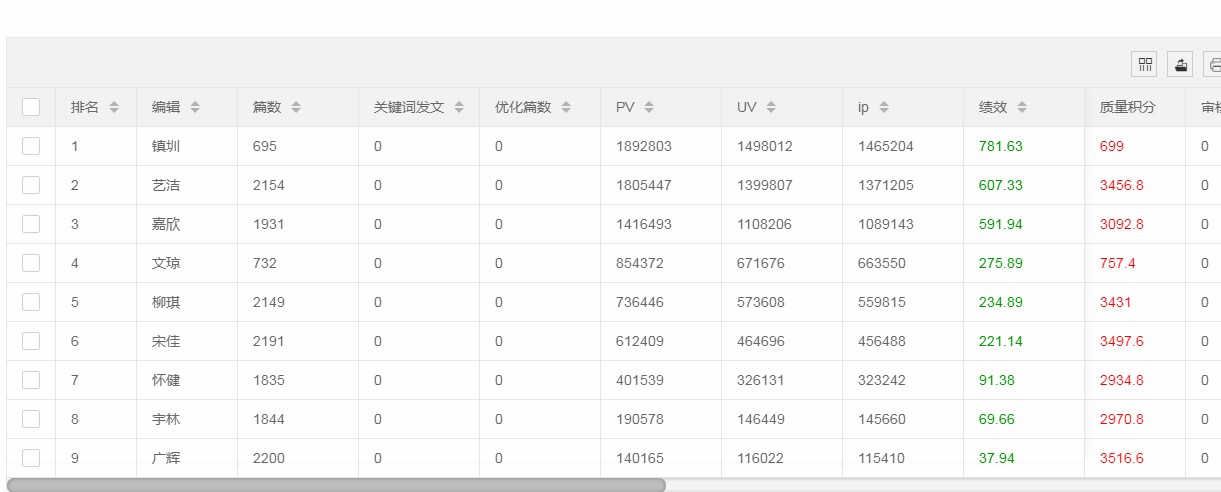Tick the checkbox in 嘉欣's row
Viewport: 1221px width, 492px height.
click(x=31, y=224)
